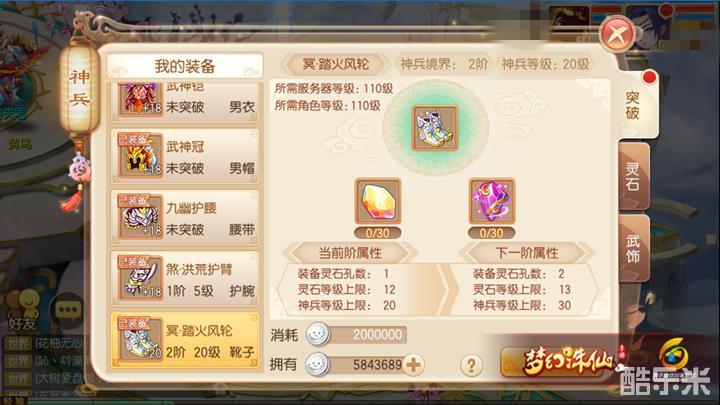Viewport: 720px width, 405px height.
Task: Click the chat bubble icon
Action: [68, 309]
